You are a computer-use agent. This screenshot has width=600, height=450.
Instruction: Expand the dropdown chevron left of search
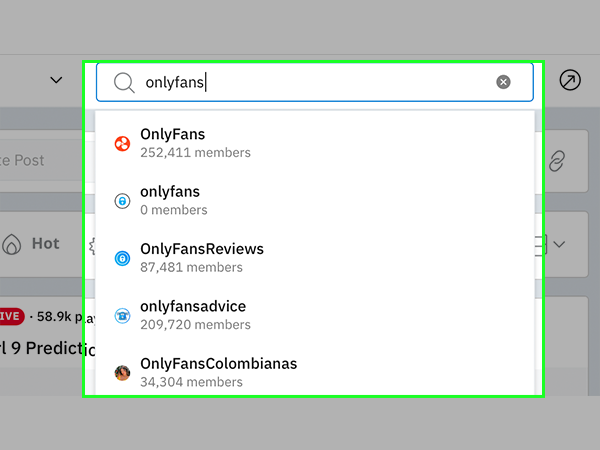(x=56, y=80)
